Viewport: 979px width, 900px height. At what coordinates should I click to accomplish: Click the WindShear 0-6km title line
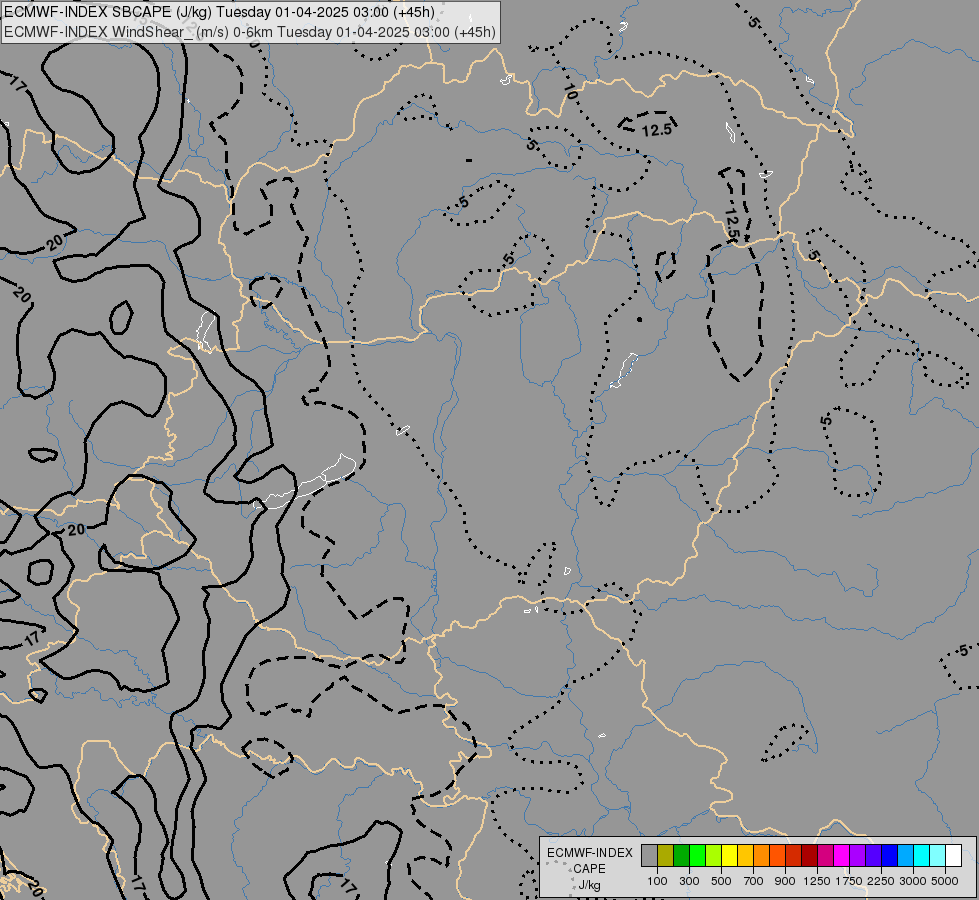coord(249,32)
